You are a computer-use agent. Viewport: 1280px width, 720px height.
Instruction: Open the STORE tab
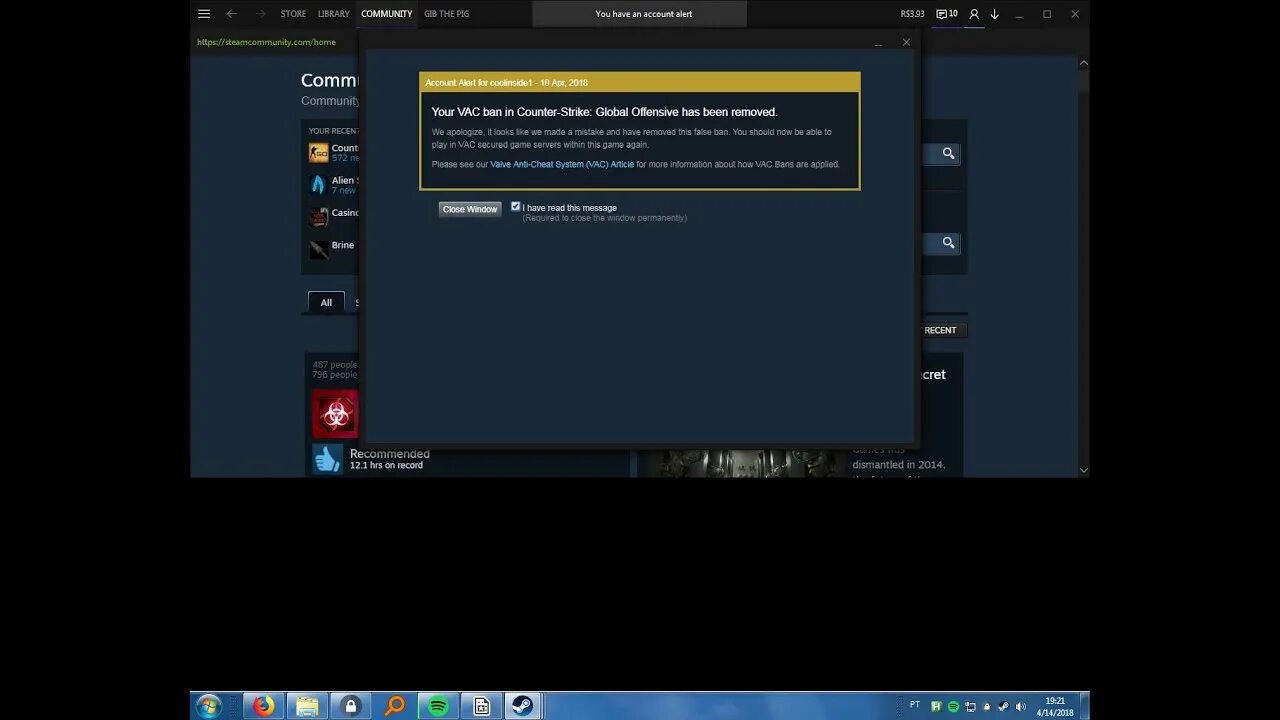pyautogui.click(x=293, y=14)
